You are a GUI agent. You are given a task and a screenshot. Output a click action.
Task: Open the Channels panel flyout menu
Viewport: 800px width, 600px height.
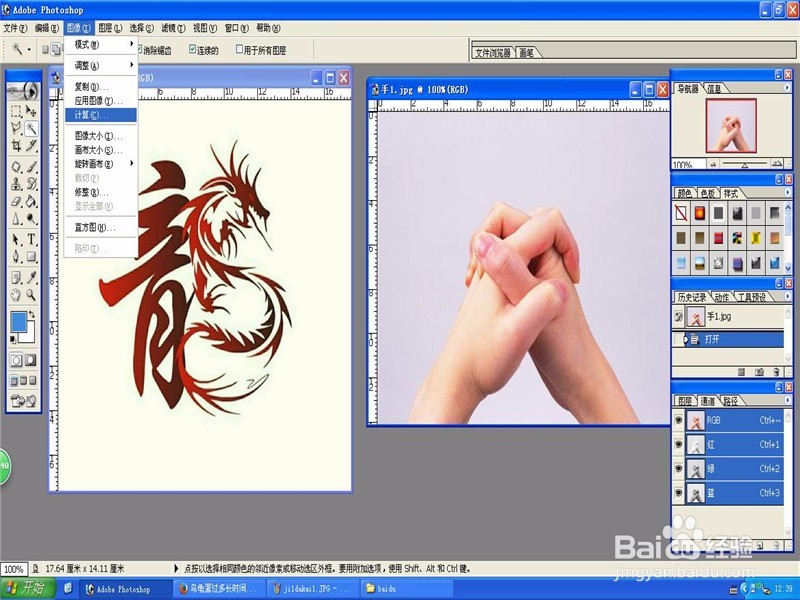[x=787, y=400]
